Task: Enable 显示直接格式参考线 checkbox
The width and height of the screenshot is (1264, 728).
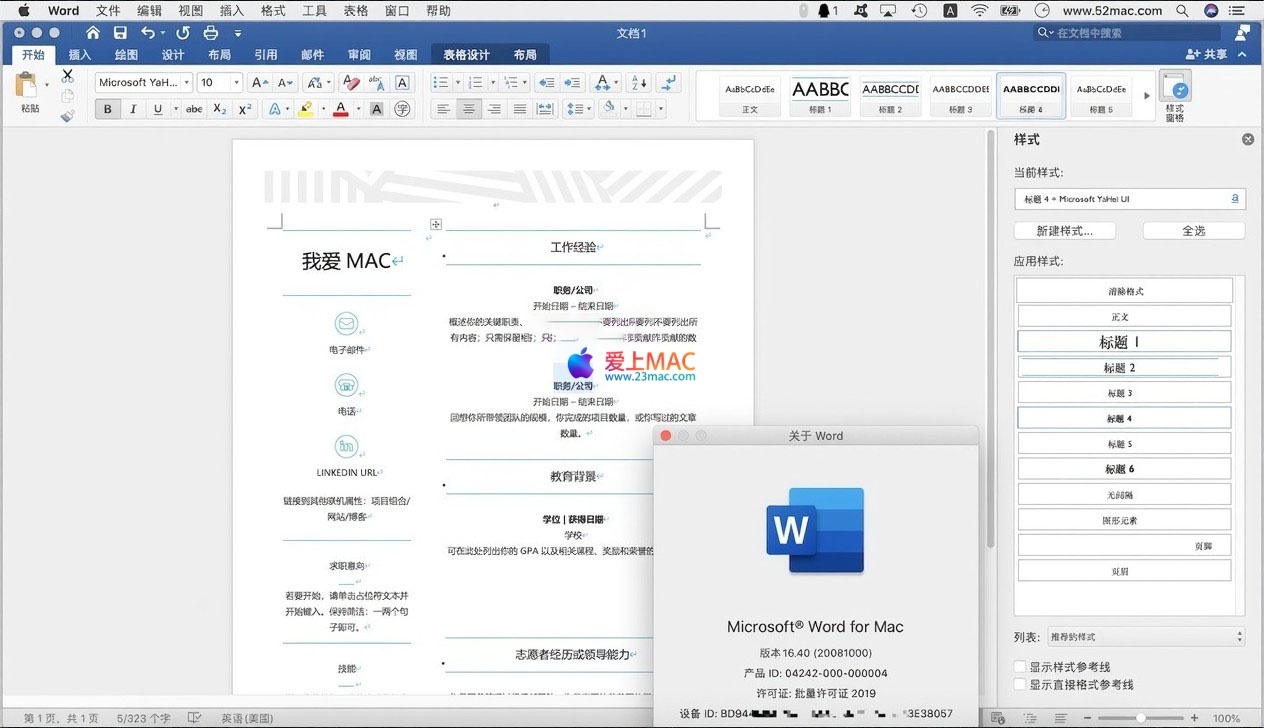Action: [x=1020, y=685]
